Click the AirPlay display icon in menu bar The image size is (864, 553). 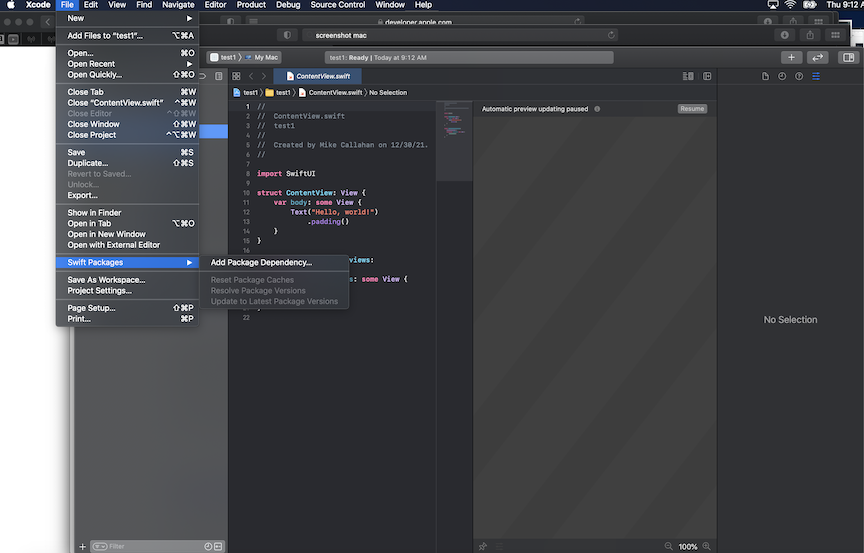(773, 5)
